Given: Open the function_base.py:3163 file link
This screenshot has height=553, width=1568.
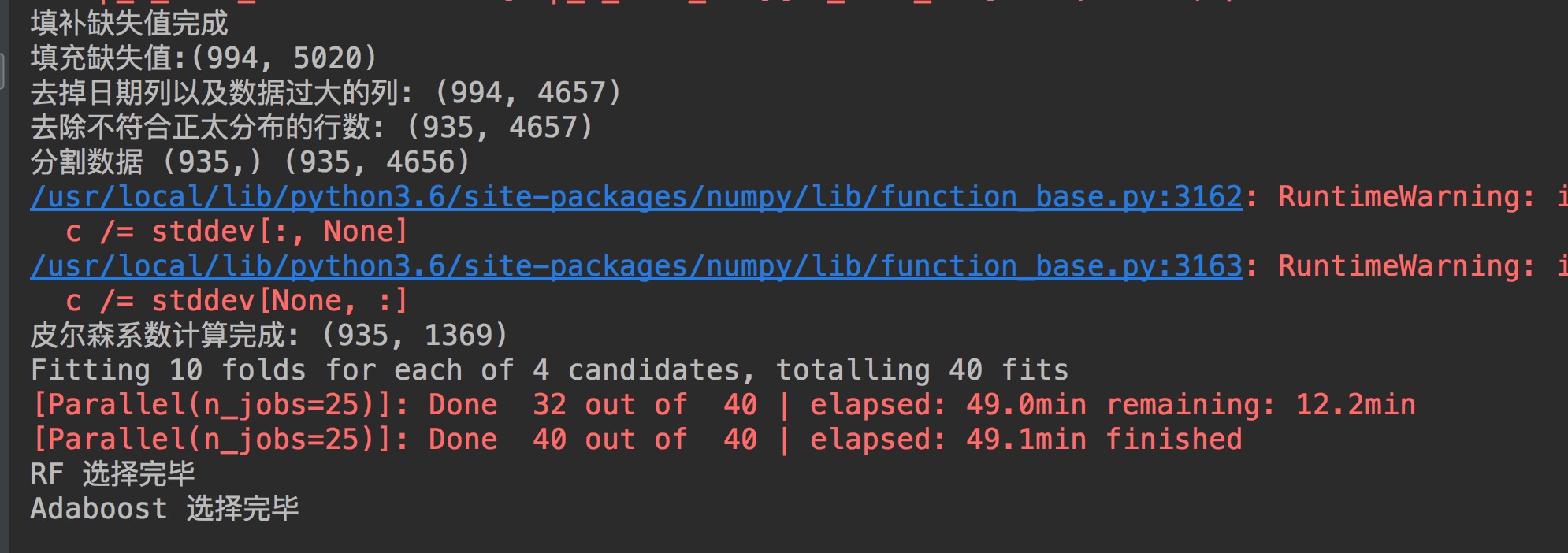Looking at the screenshot, I should coord(636,266).
